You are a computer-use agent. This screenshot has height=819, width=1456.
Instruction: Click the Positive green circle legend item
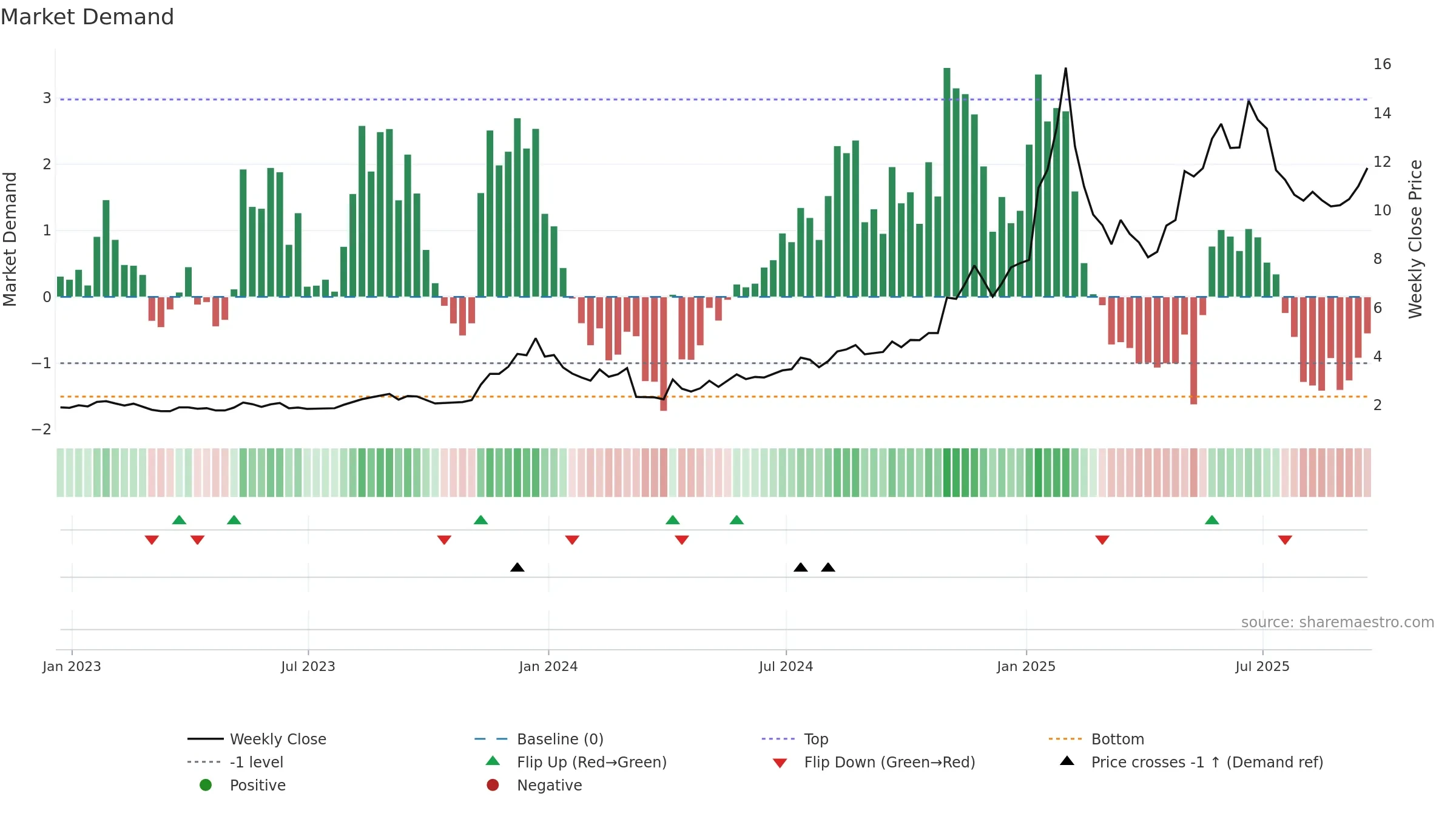pos(243,785)
